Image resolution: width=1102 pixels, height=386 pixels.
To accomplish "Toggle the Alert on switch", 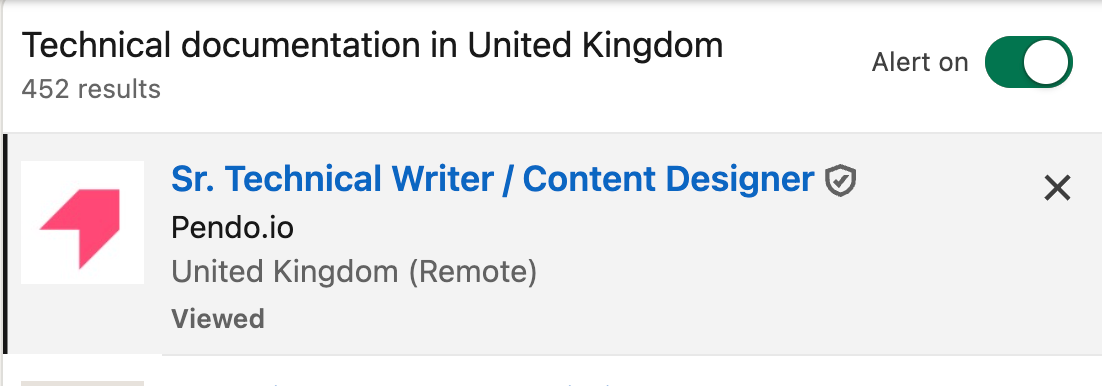I will [x=1028, y=63].
